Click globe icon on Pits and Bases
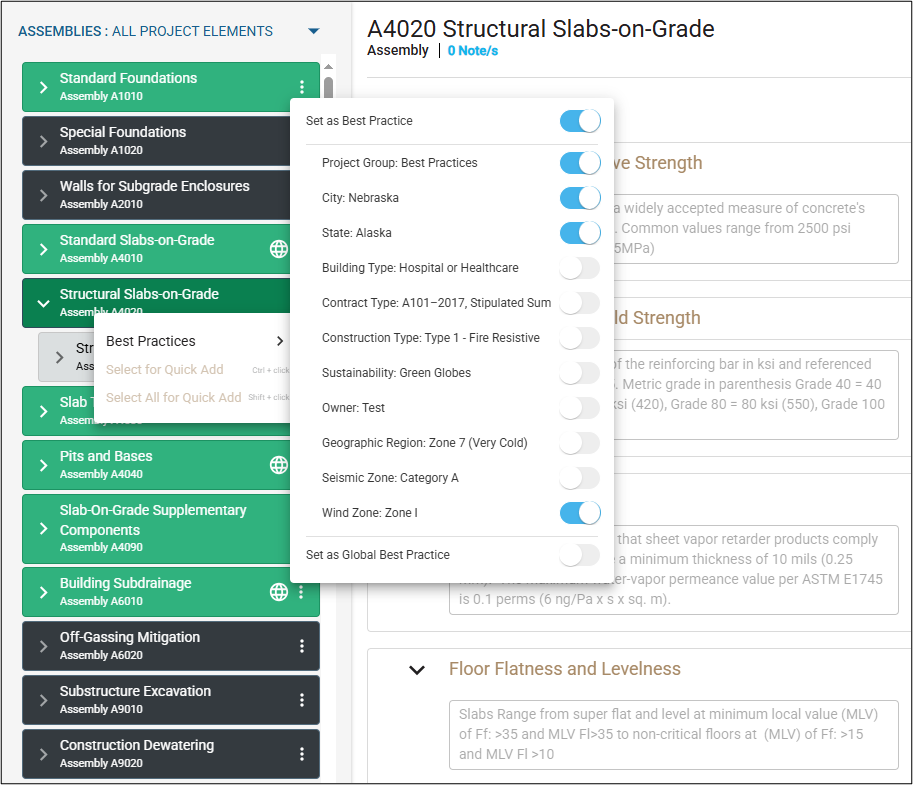913x785 pixels. coord(279,465)
